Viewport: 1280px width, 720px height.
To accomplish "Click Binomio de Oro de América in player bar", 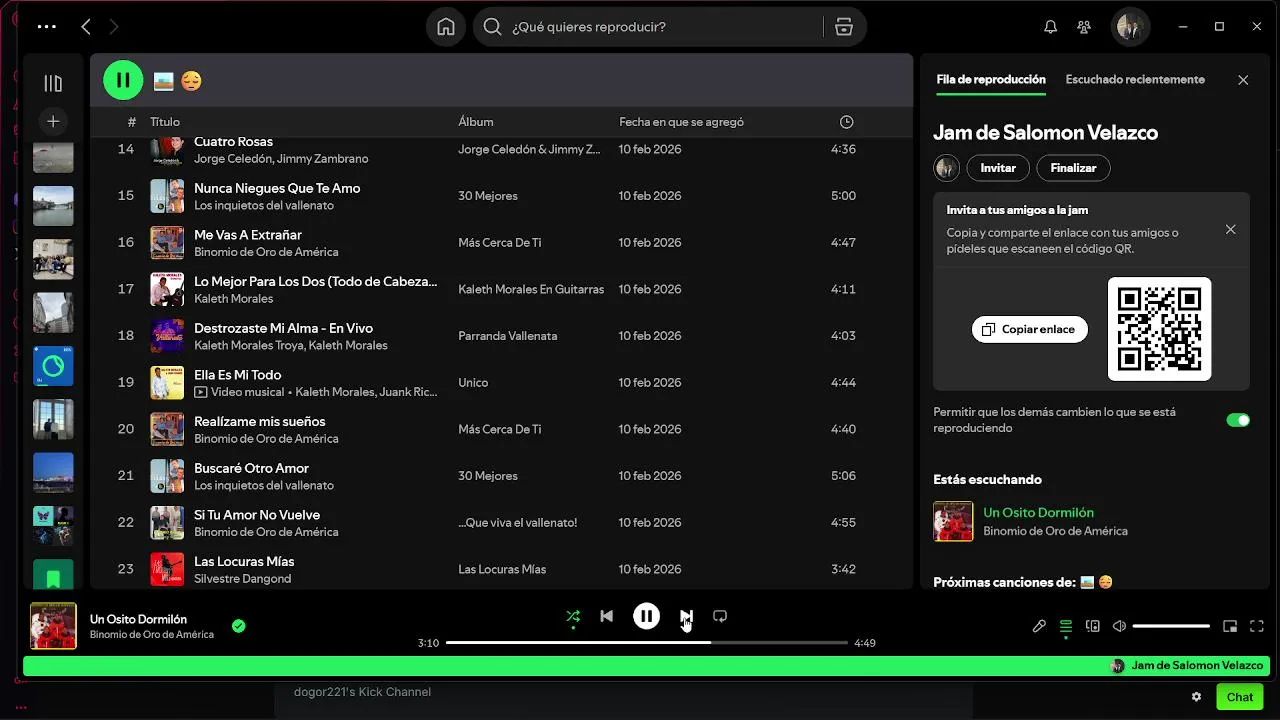I will click(x=152, y=635).
